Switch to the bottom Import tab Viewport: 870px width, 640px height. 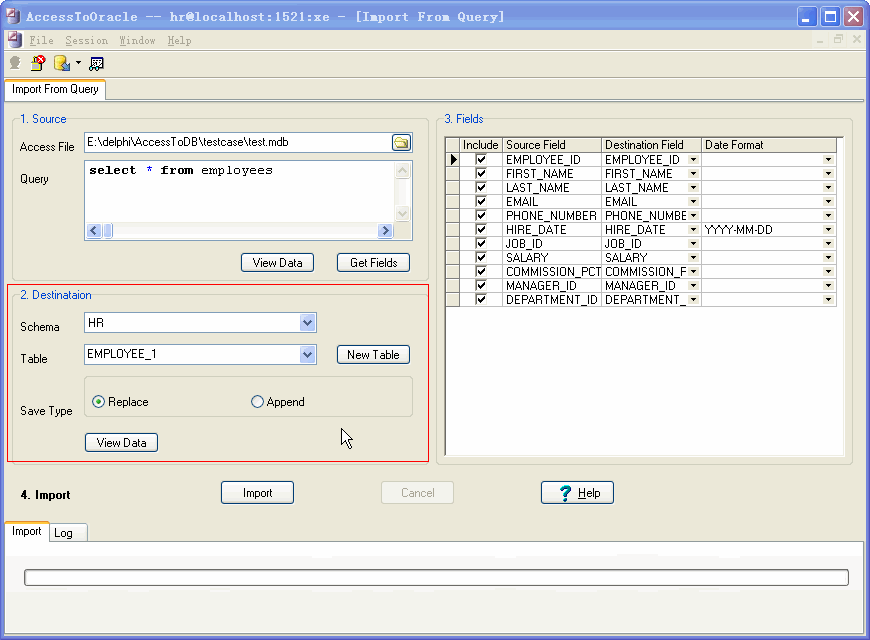(x=27, y=531)
